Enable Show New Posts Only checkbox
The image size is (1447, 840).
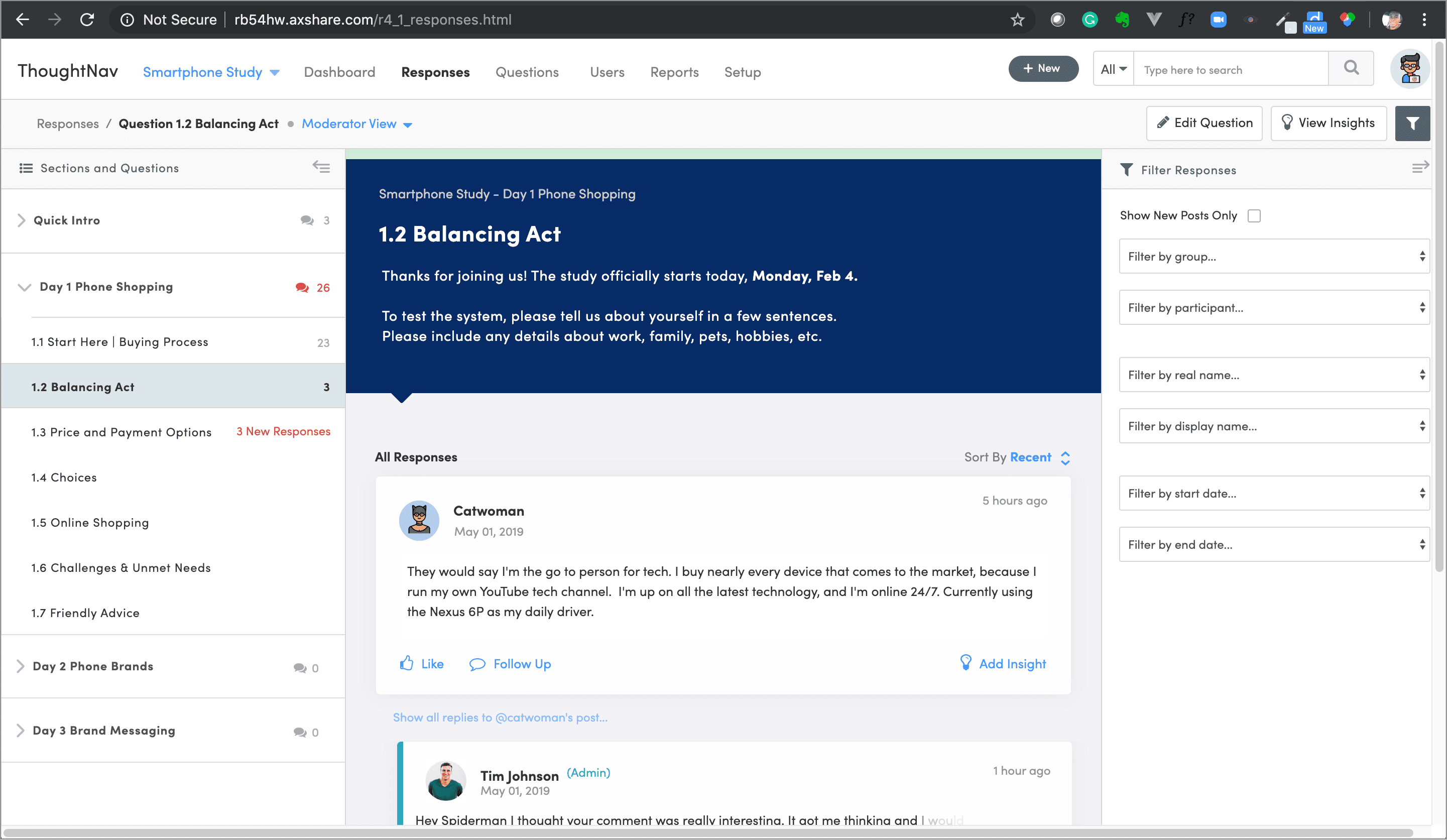pyautogui.click(x=1254, y=216)
